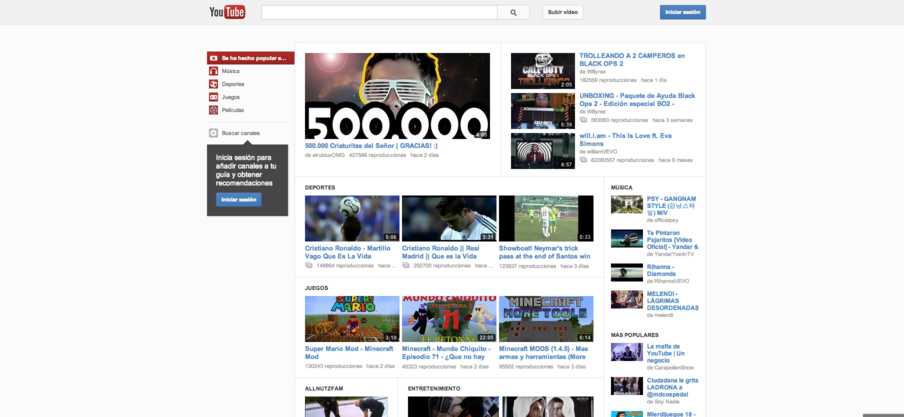This screenshot has height=417, width=904.
Task: Open the Cristiano Ronaldo - Martillo title link
Action: pyautogui.click(x=348, y=252)
